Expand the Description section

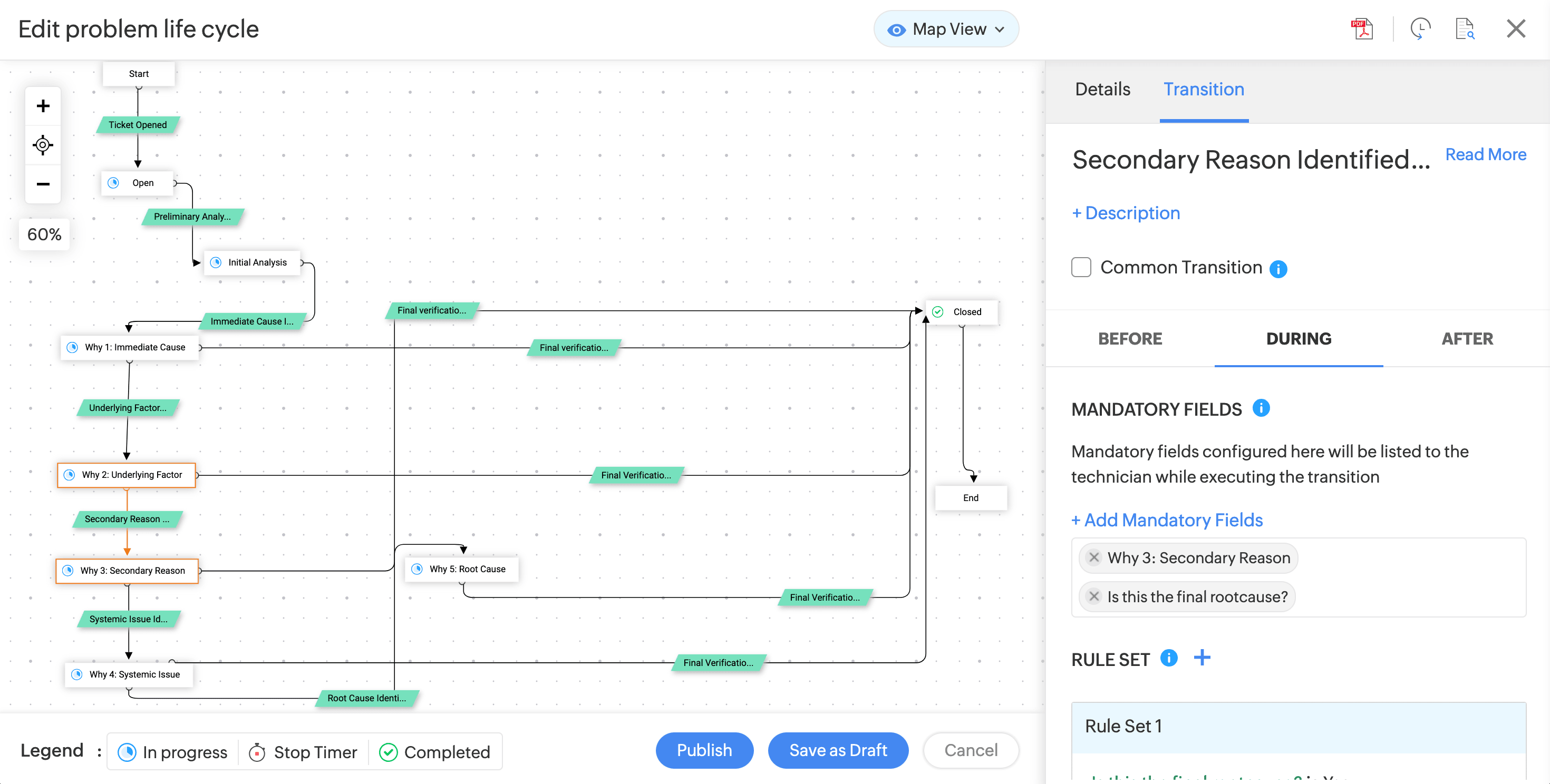[x=1125, y=213]
